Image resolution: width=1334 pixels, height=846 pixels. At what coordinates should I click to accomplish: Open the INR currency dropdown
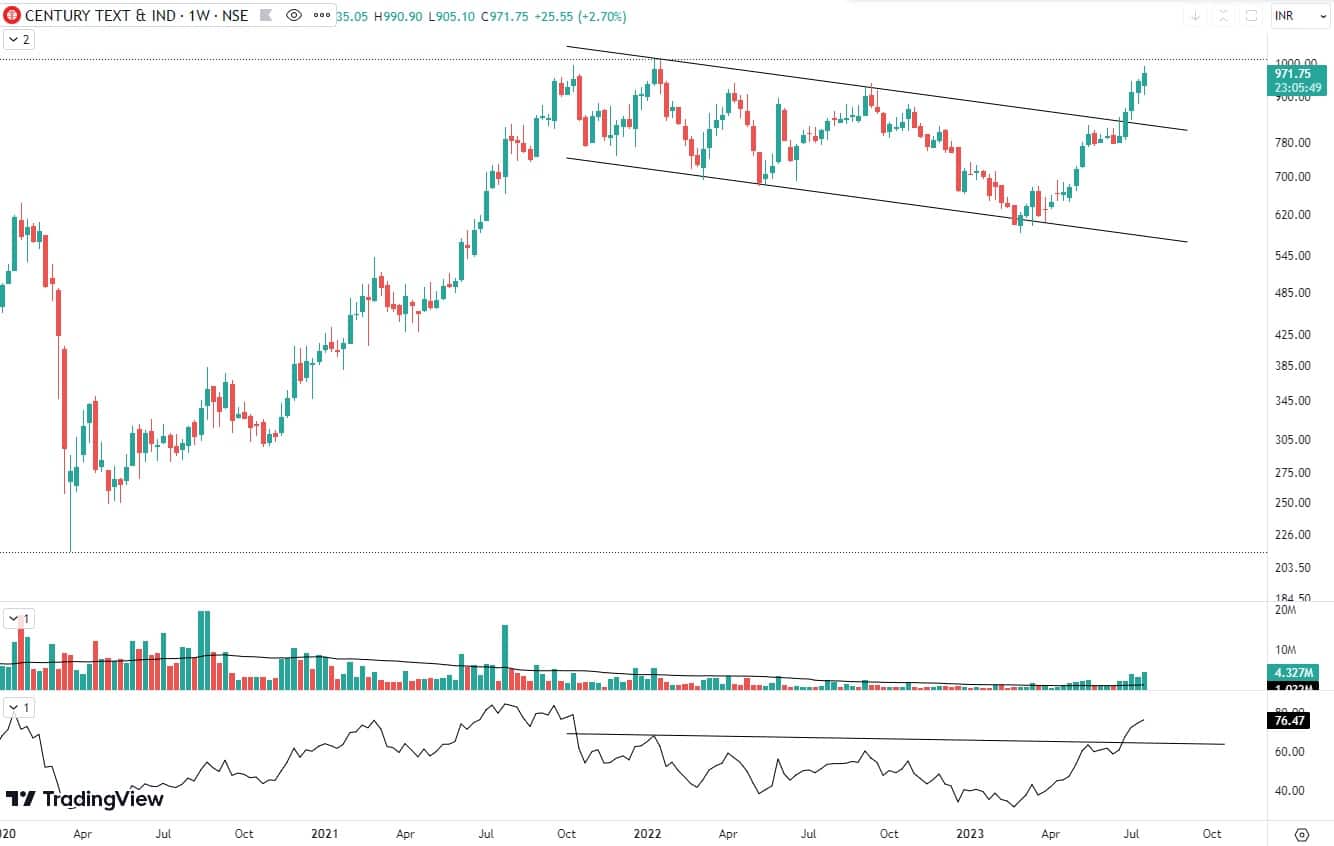(1297, 15)
